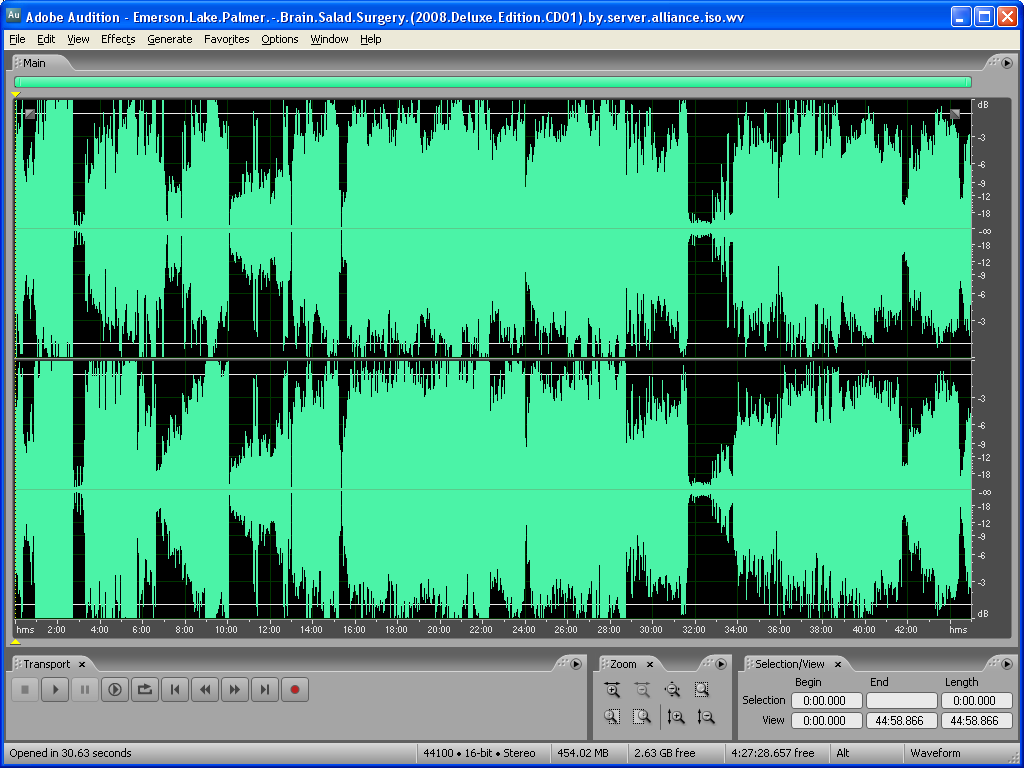Click the yellow cursor marker below the waveform
This screenshot has height=768, width=1024.
tap(16, 642)
